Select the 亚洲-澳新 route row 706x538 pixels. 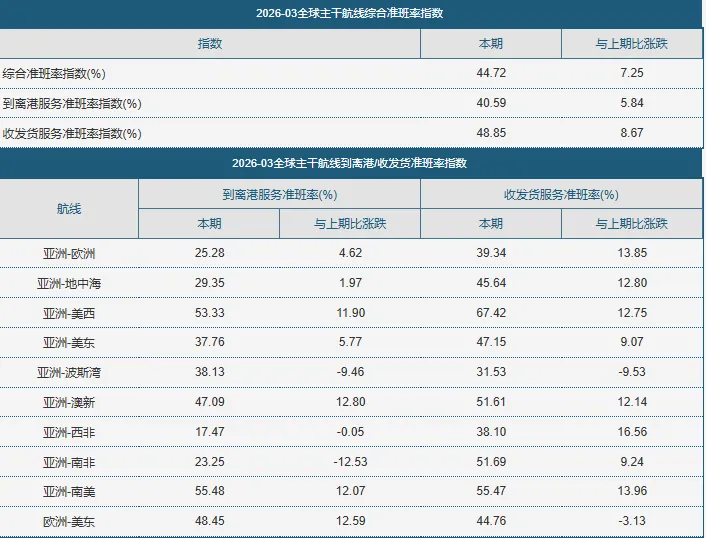[x=351, y=402]
